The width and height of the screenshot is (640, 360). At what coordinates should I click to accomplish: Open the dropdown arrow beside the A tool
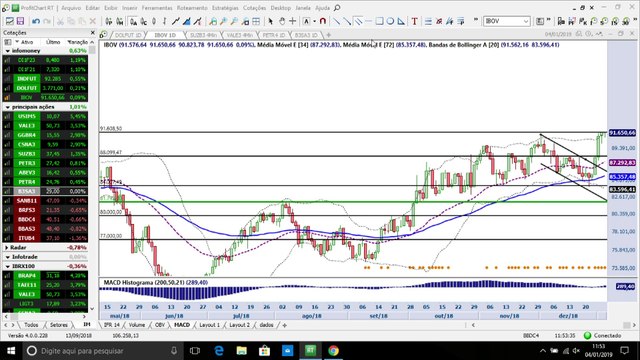(x=315, y=21)
